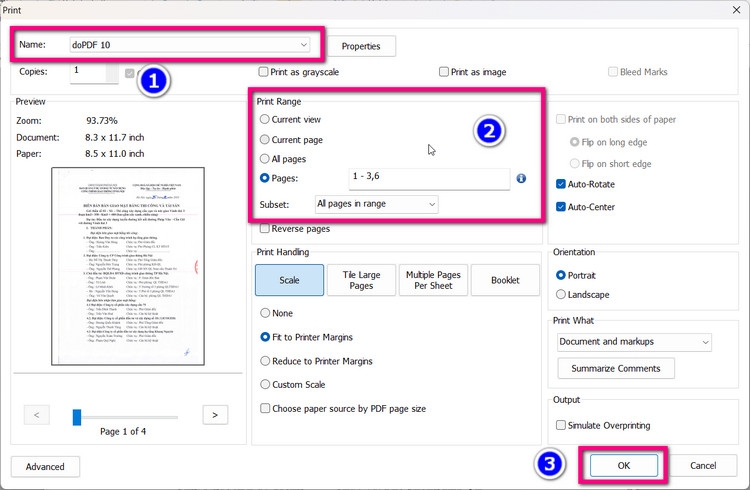Click OK to print
The height and width of the screenshot is (490, 750).
(x=624, y=466)
